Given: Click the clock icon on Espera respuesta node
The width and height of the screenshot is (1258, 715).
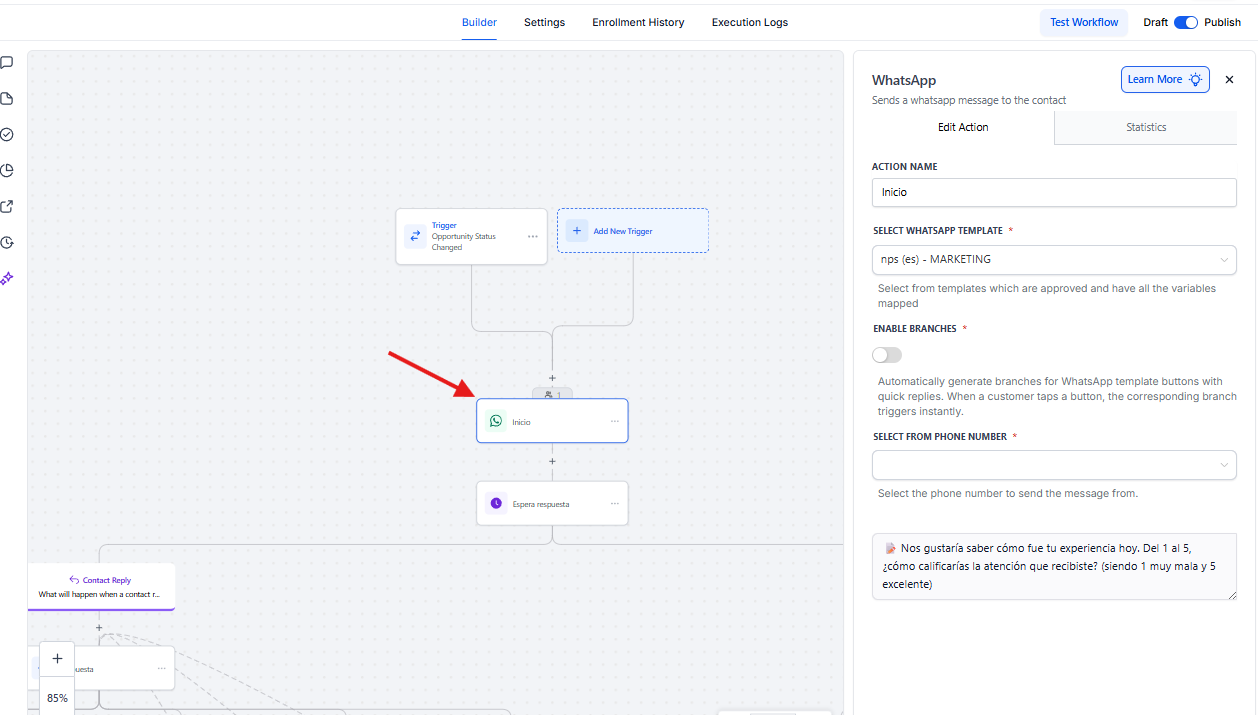Looking at the screenshot, I should coord(496,503).
